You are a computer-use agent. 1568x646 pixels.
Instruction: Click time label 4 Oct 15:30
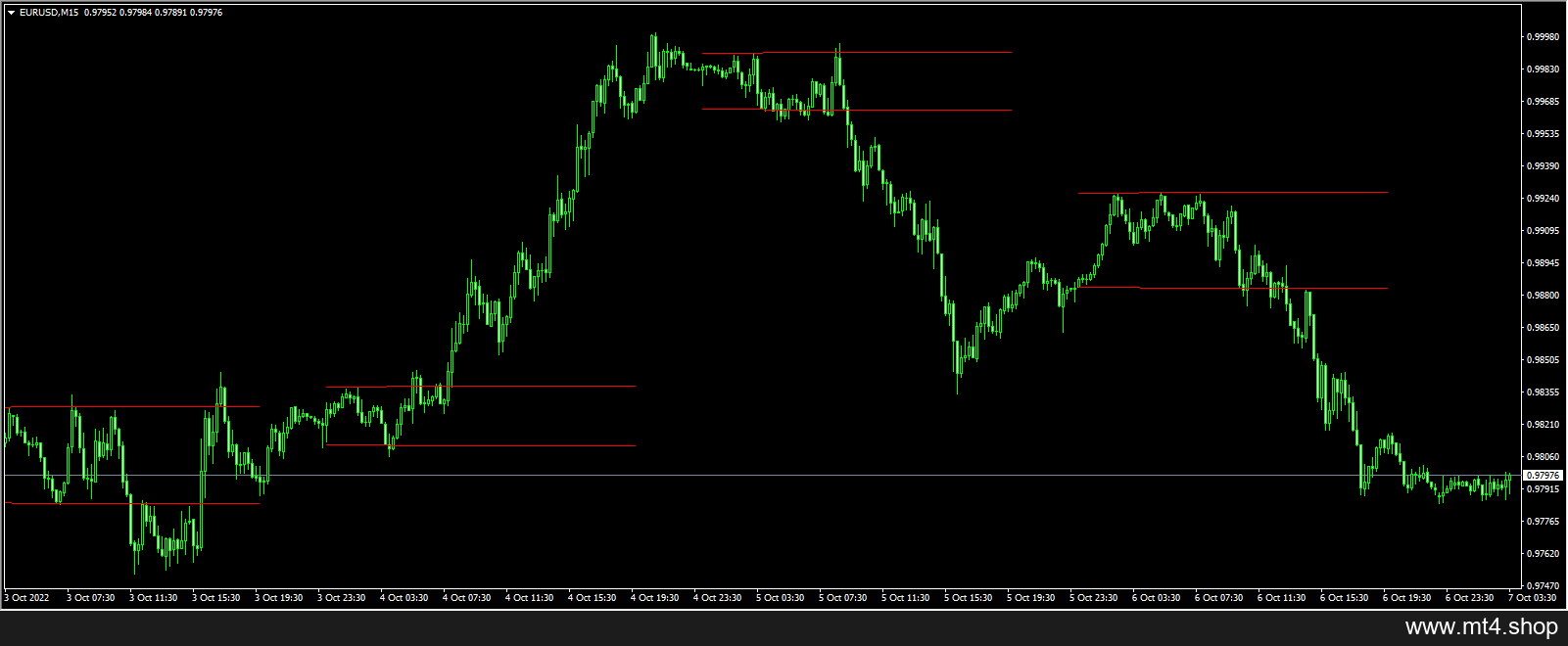tap(593, 598)
